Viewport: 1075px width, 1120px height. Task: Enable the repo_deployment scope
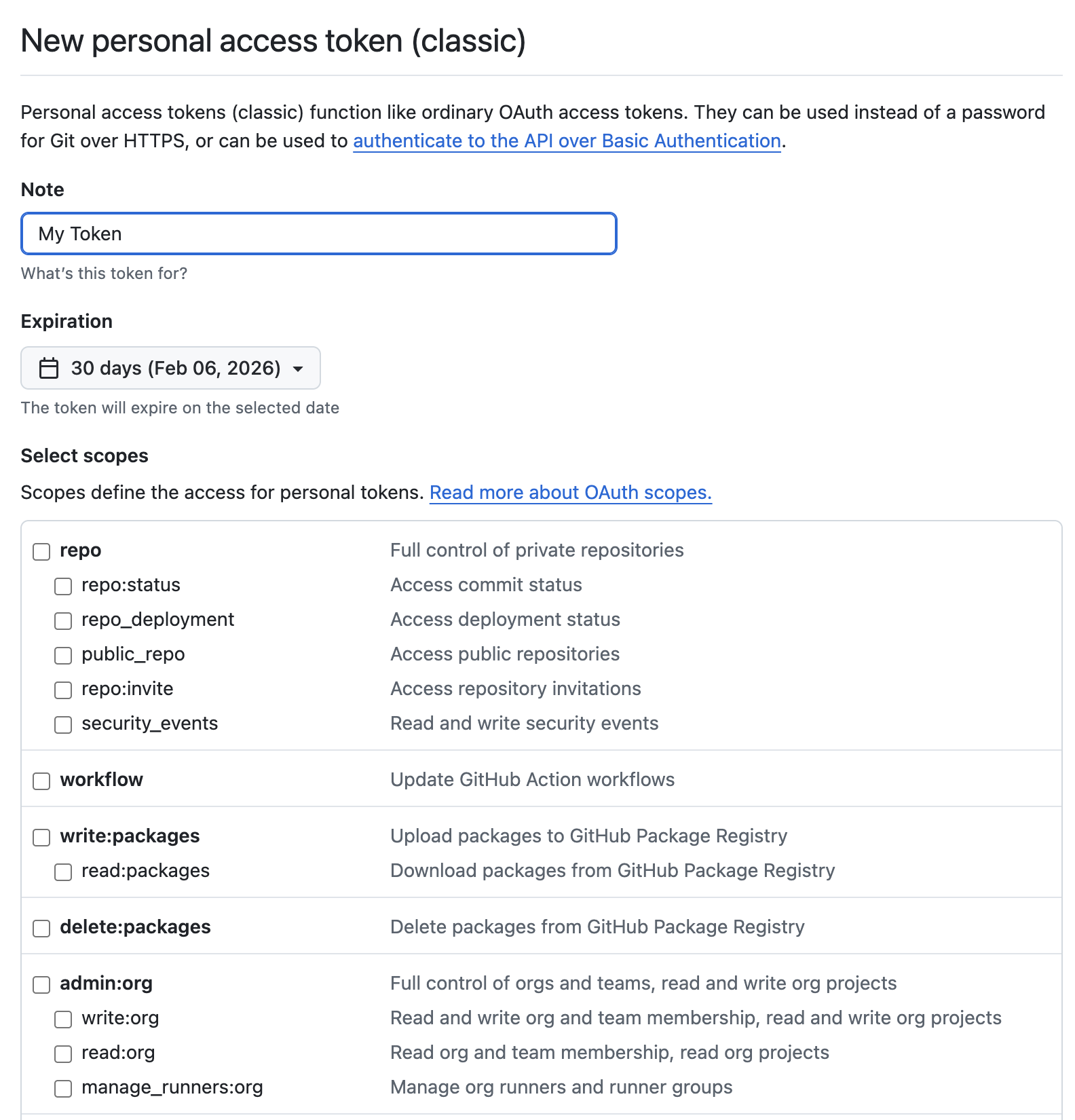63,620
